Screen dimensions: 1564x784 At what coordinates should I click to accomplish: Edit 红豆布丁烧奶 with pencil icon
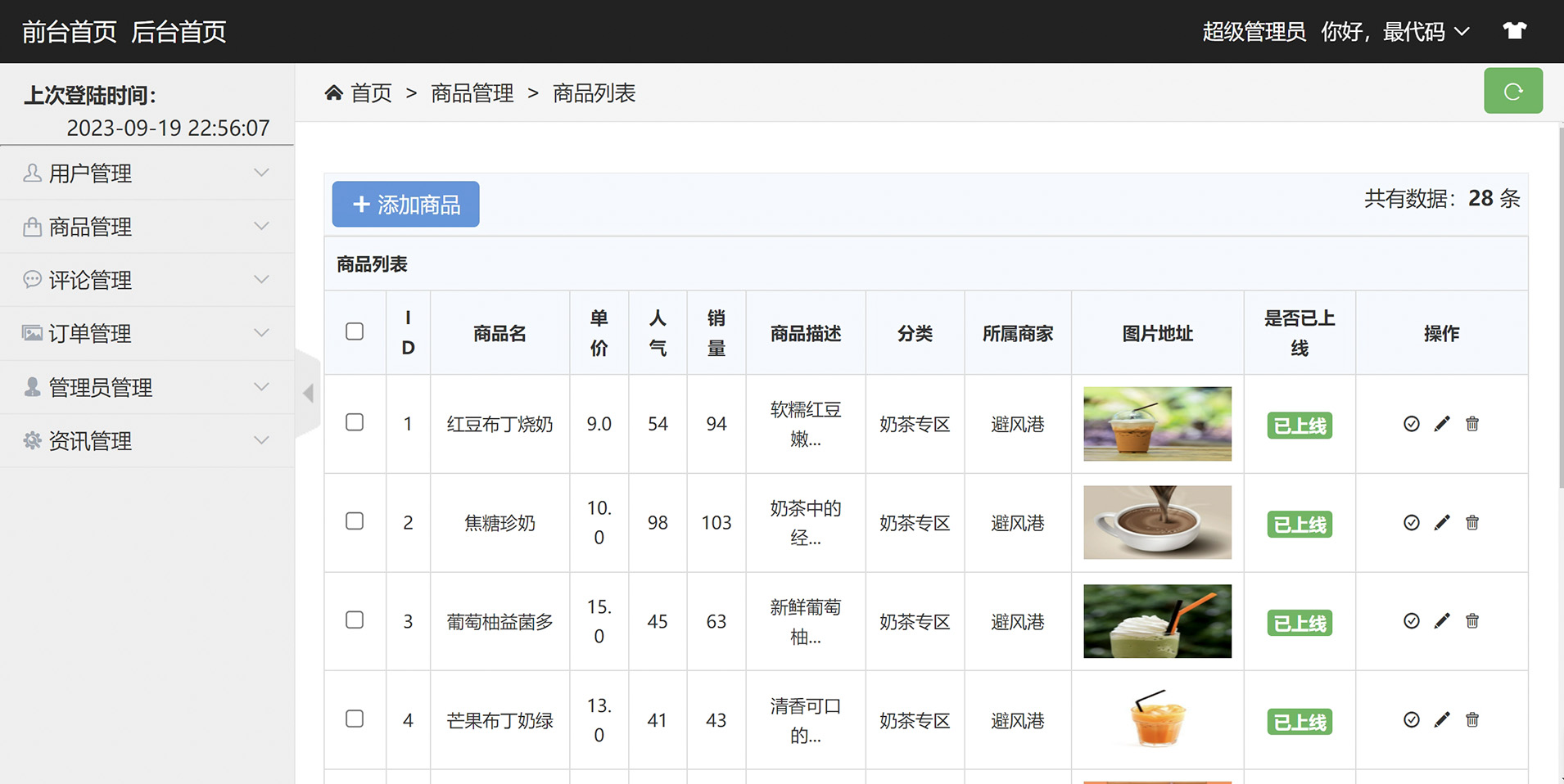coord(1442,424)
